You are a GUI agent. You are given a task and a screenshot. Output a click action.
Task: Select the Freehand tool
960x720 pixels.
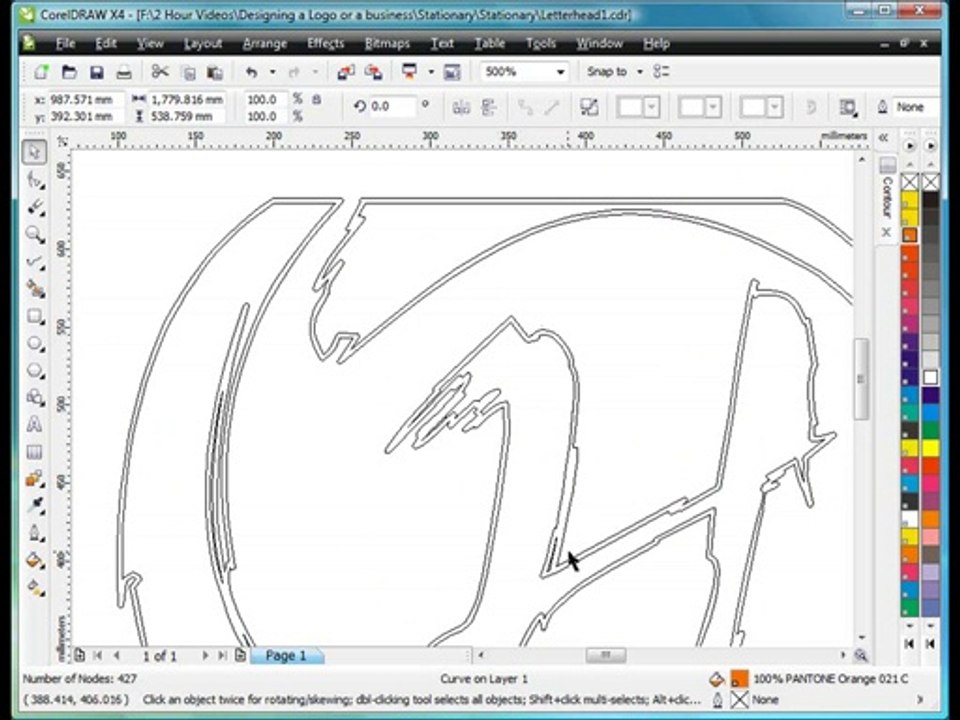coord(35,261)
